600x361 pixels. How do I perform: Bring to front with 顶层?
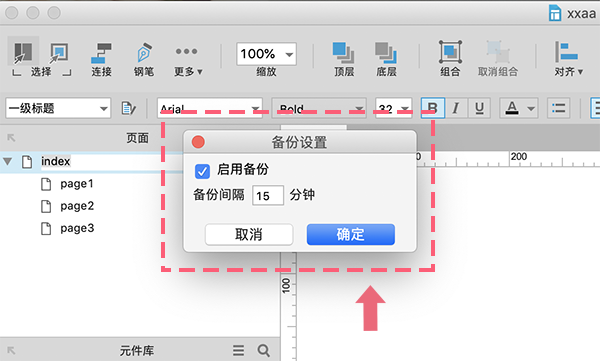click(344, 59)
